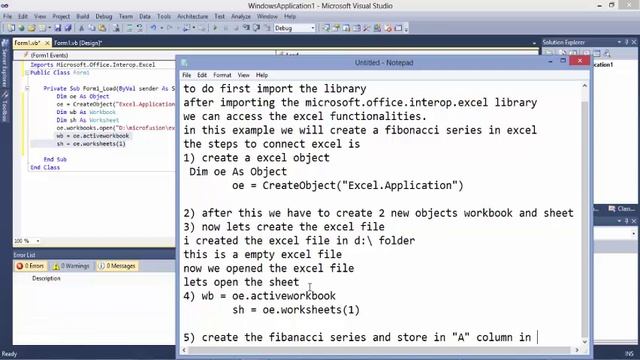The width and height of the screenshot is (640, 360).
Task: Click the Break All pause icon
Action: (226, 28)
